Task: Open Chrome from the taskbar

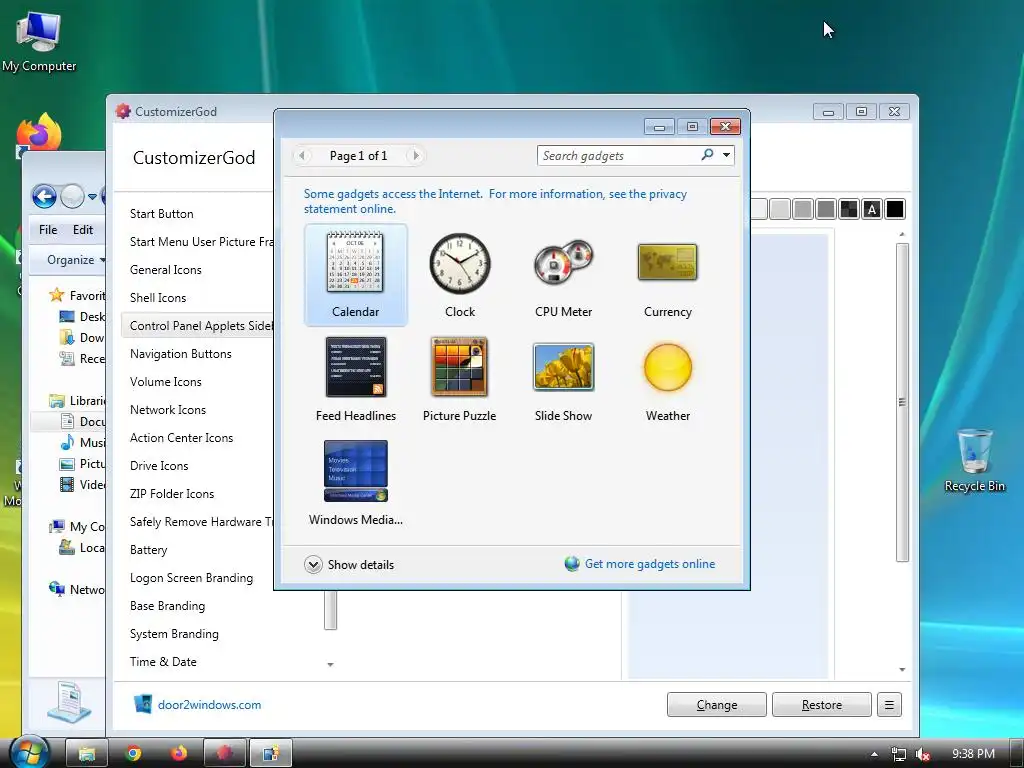Action: coord(133,754)
